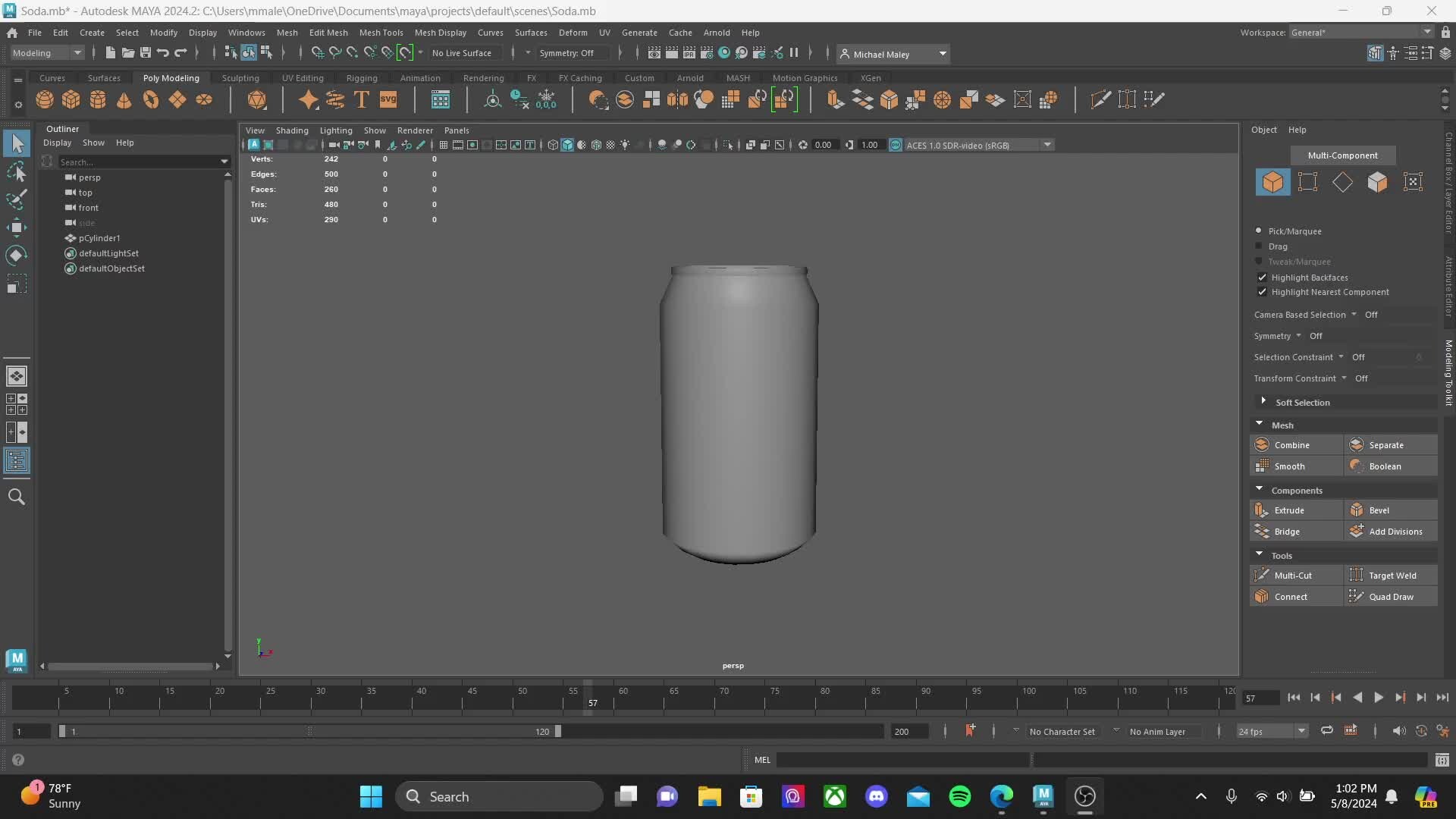Expand the Soft Selection section
This screenshot has height=819, width=1456.
(1264, 402)
